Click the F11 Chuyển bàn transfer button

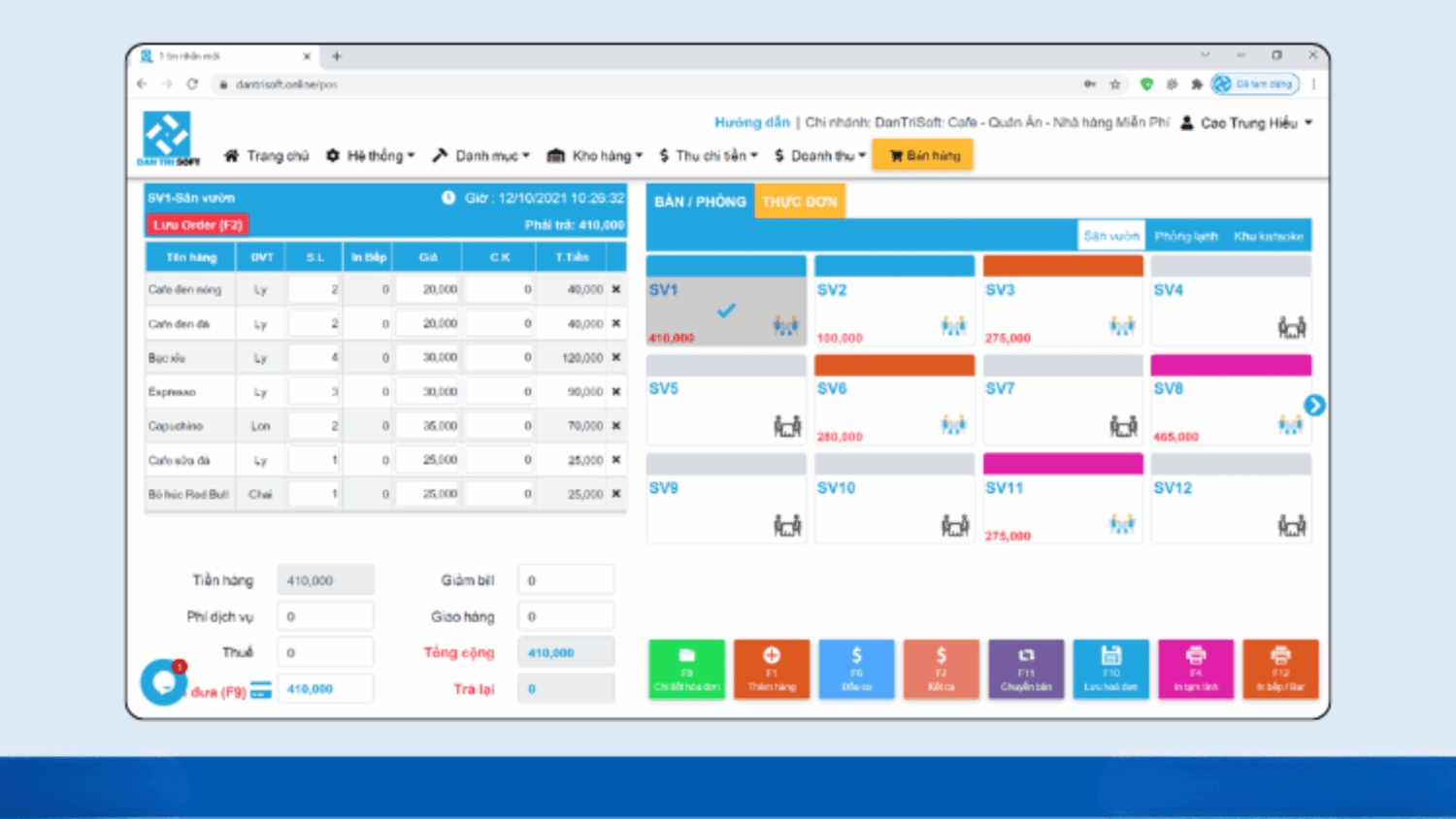[1026, 669]
